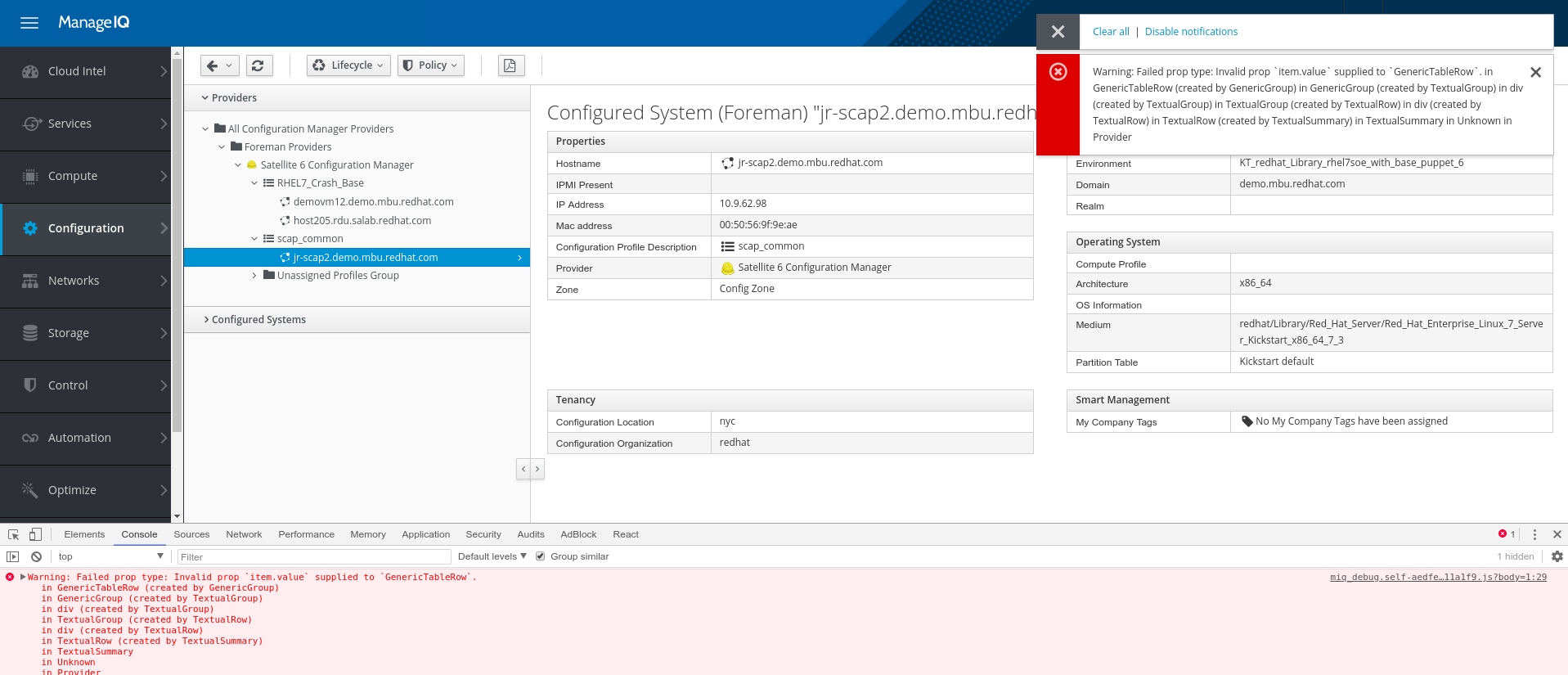Click the ManageIQ logo

tap(93, 23)
